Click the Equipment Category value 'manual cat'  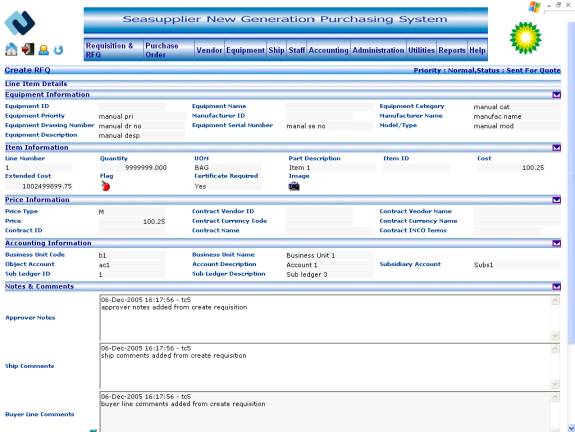point(491,107)
